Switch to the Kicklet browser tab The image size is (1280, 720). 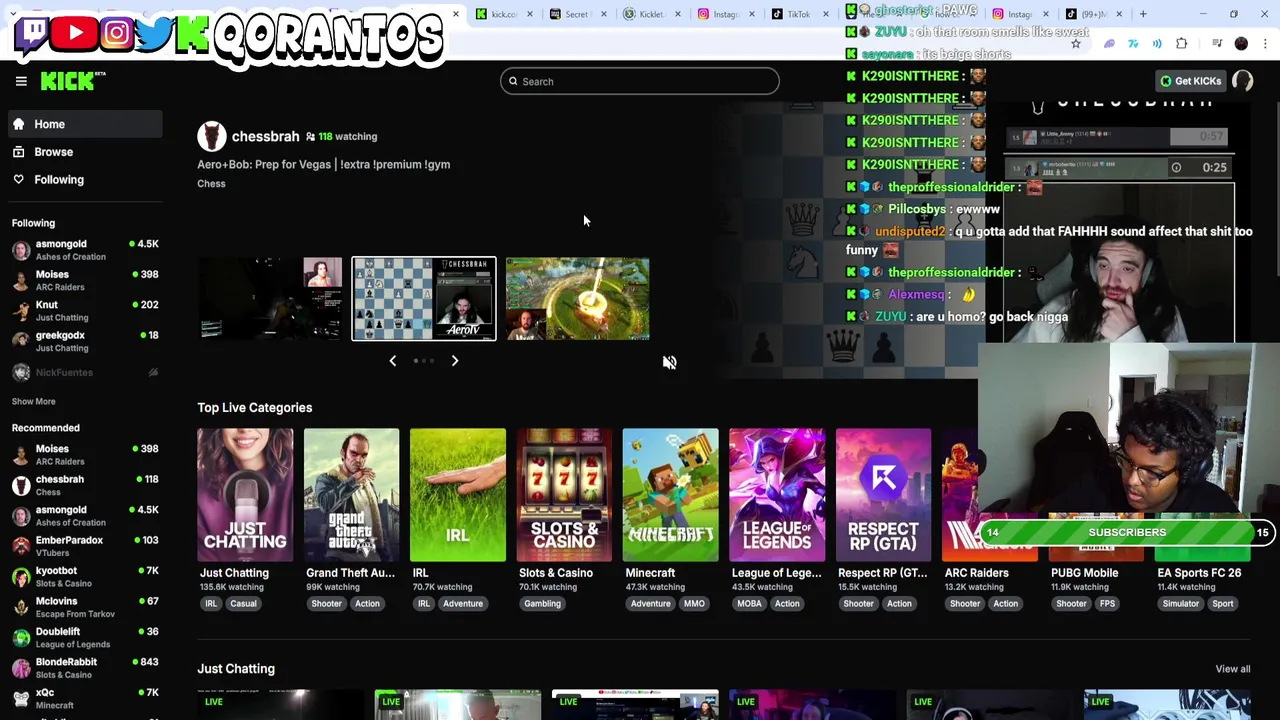[646, 14]
